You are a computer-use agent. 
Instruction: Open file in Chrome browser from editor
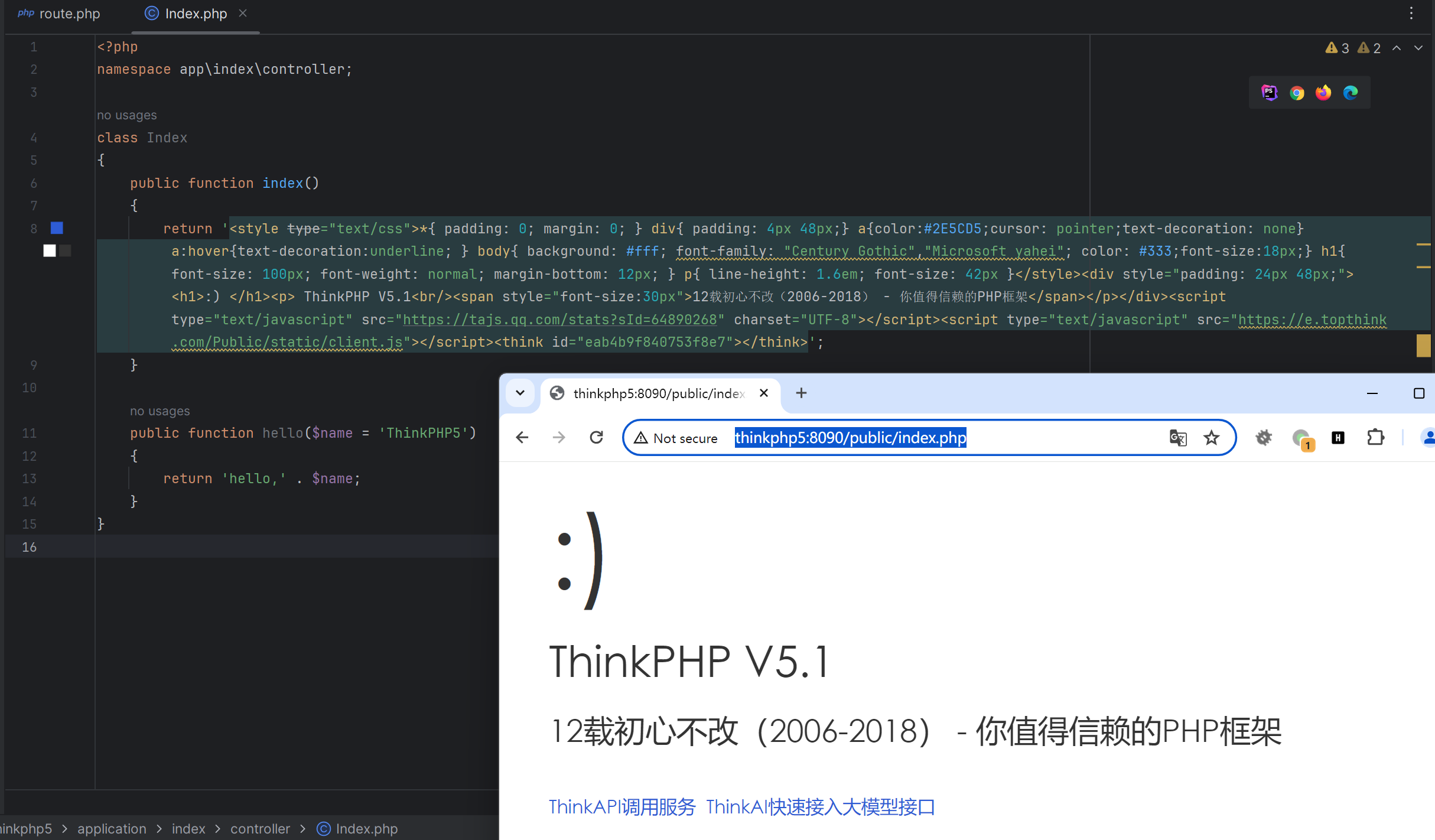(1297, 93)
